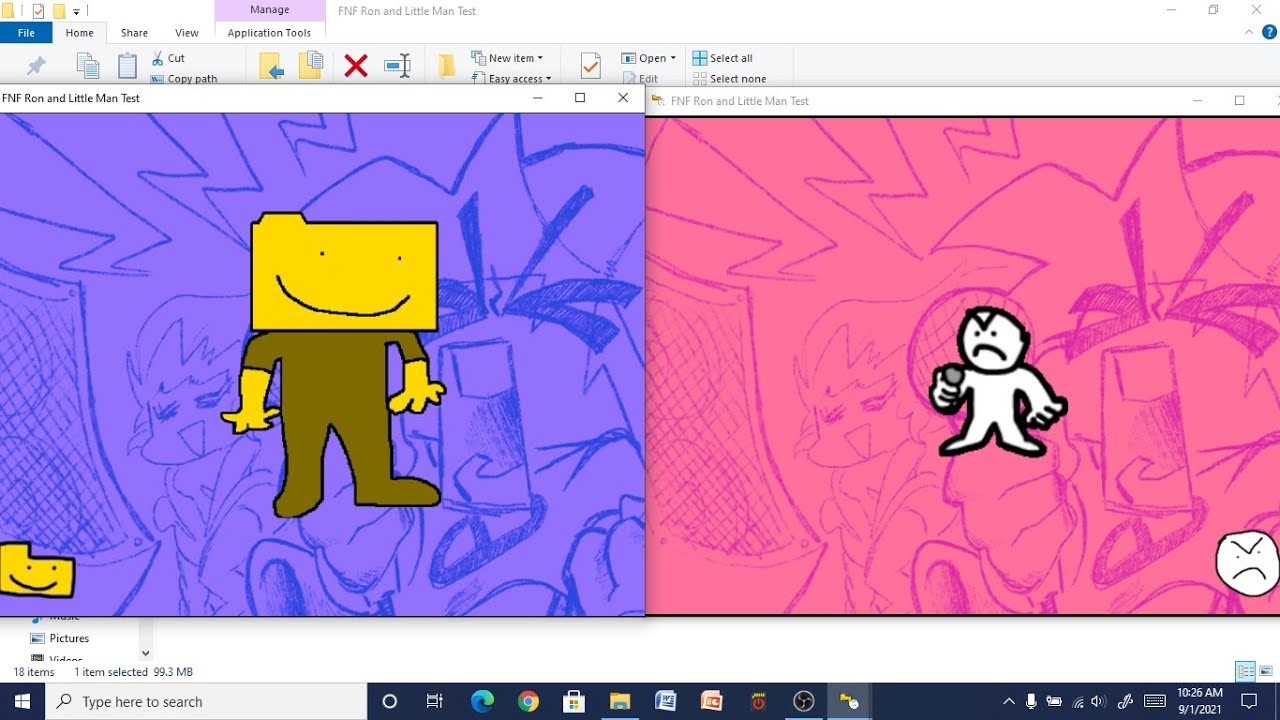Open Microsoft Word from taskbar
The image size is (1280, 720).
tap(666, 701)
